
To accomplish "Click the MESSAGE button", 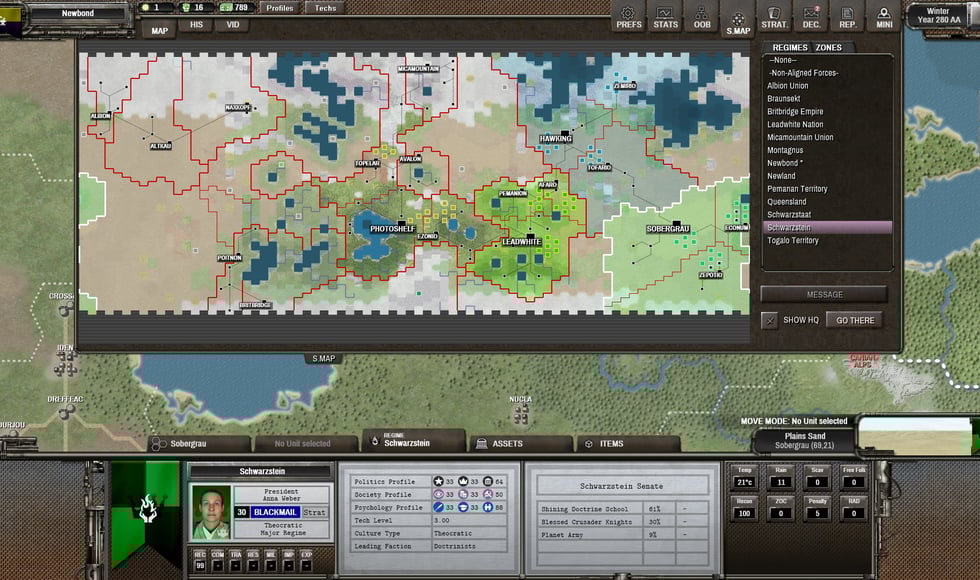I will tap(824, 294).
